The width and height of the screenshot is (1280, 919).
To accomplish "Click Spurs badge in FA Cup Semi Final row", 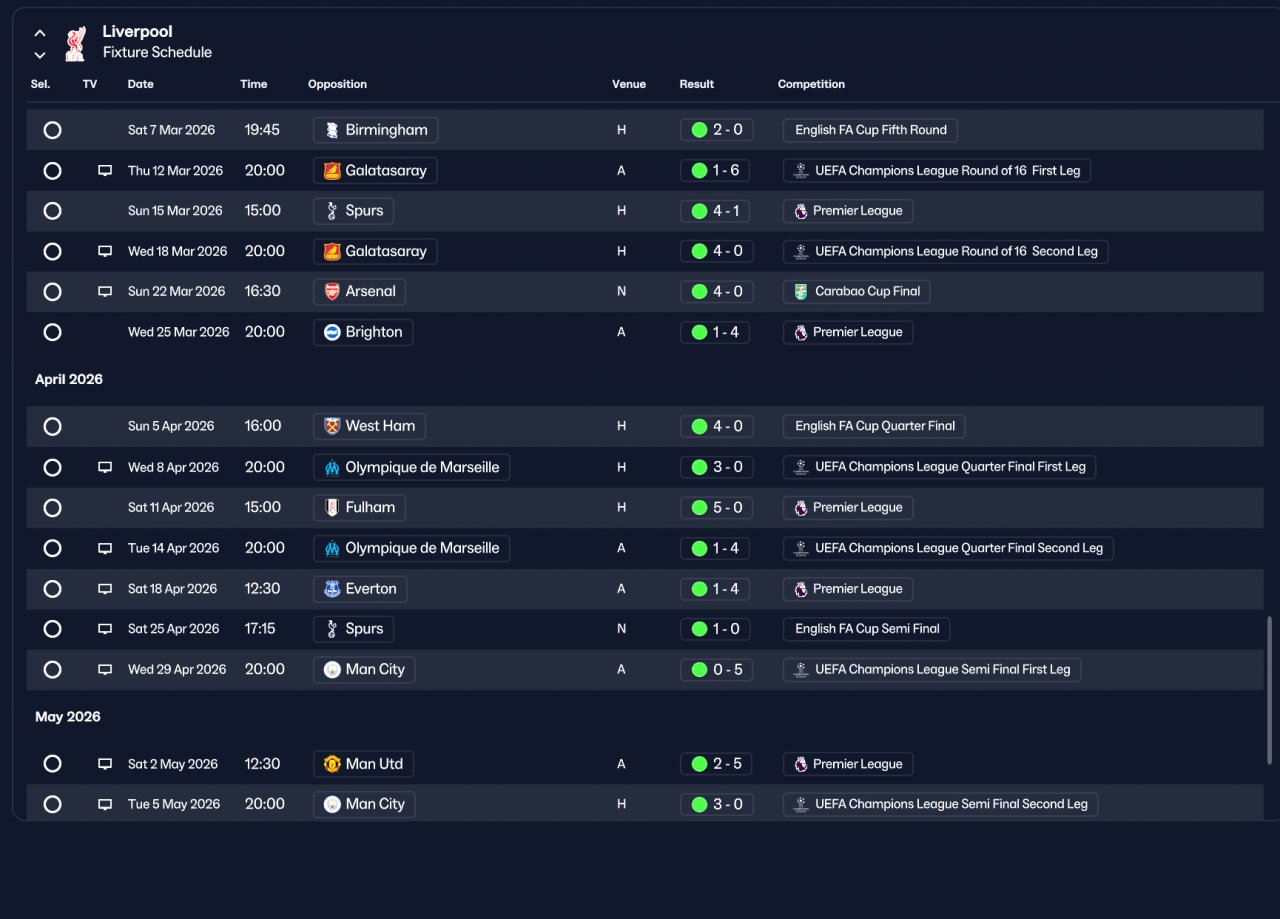I will 332,629.
